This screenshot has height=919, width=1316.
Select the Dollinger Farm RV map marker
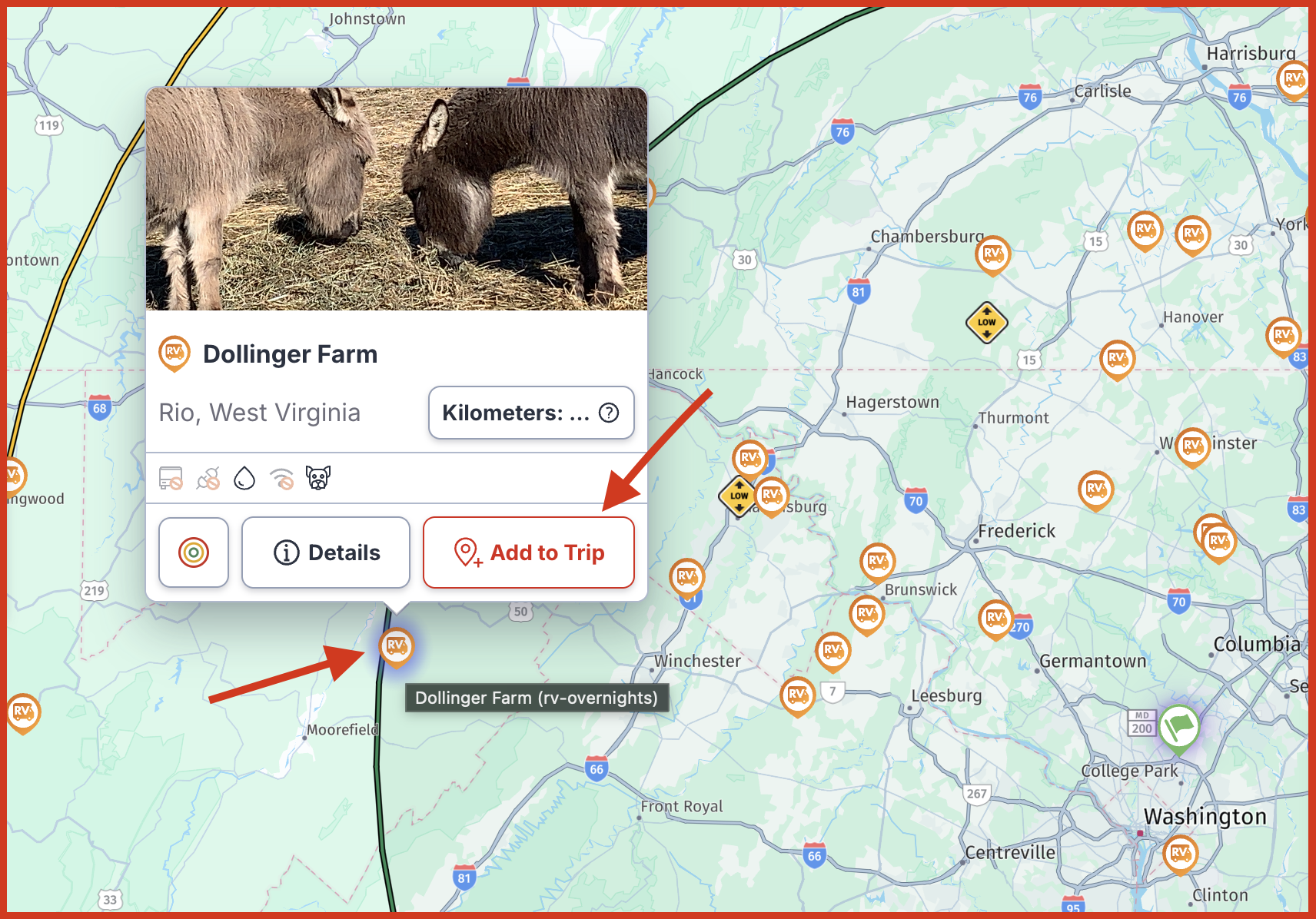tap(397, 646)
